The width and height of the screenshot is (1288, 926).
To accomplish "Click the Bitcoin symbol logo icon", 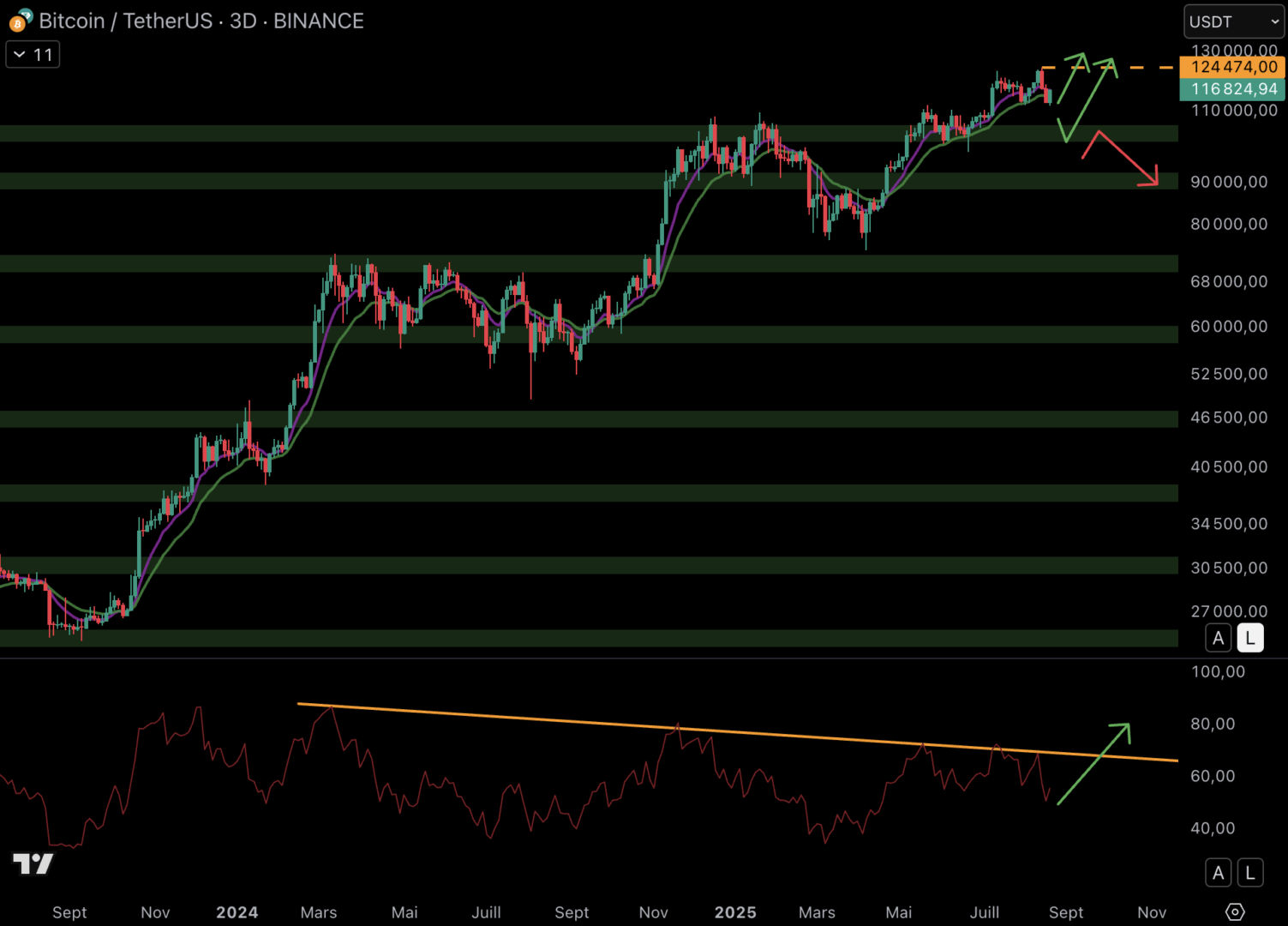I will [x=20, y=21].
